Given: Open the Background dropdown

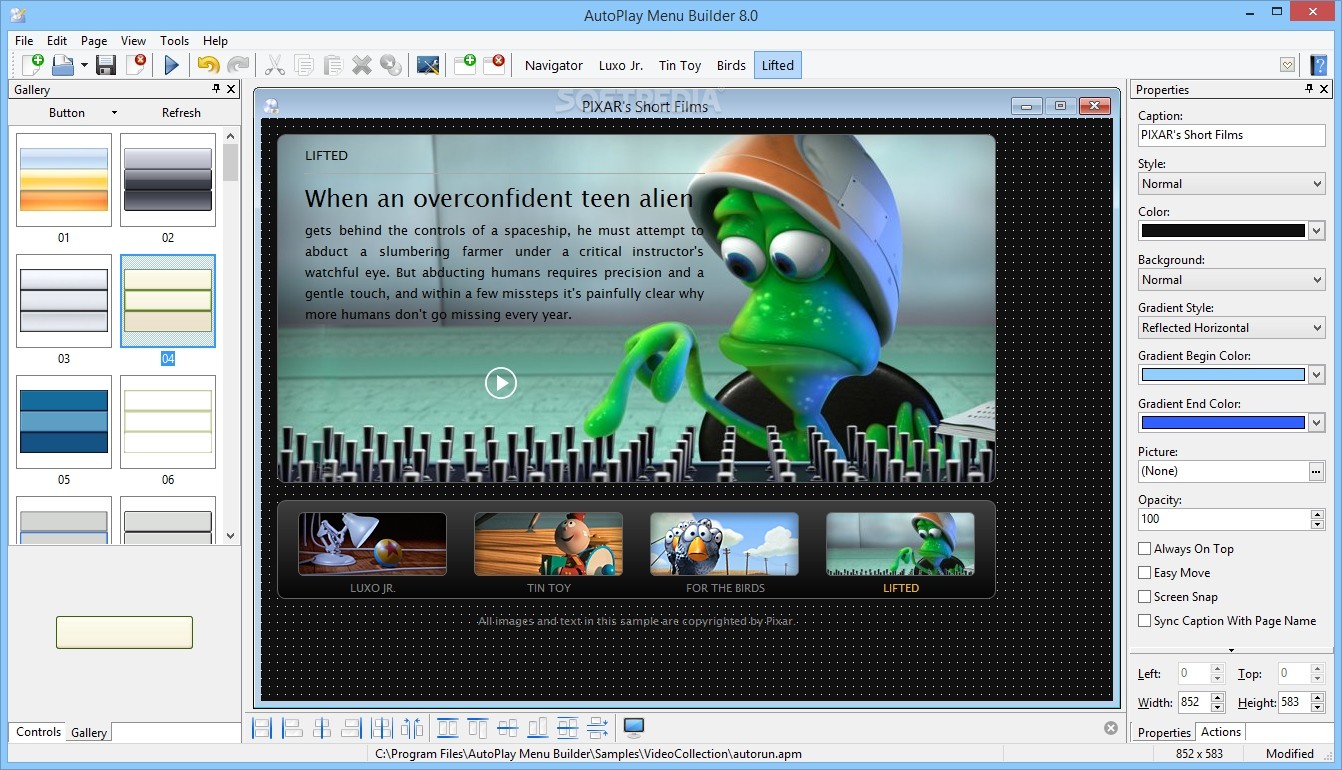Looking at the screenshot, I should 1232,280.
